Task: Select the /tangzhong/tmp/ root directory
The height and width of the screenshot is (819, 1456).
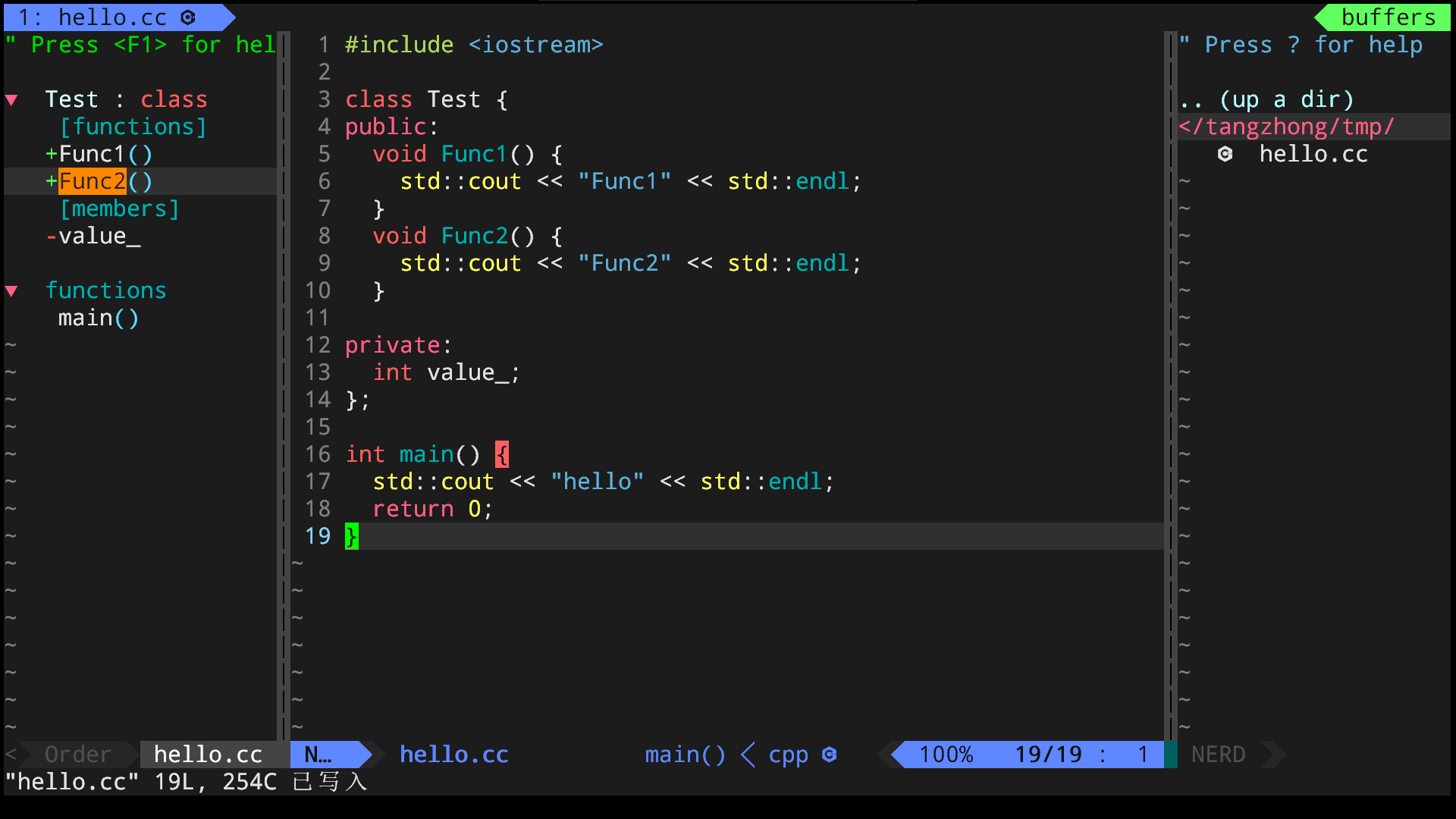Action: (x=1286, y=127)
